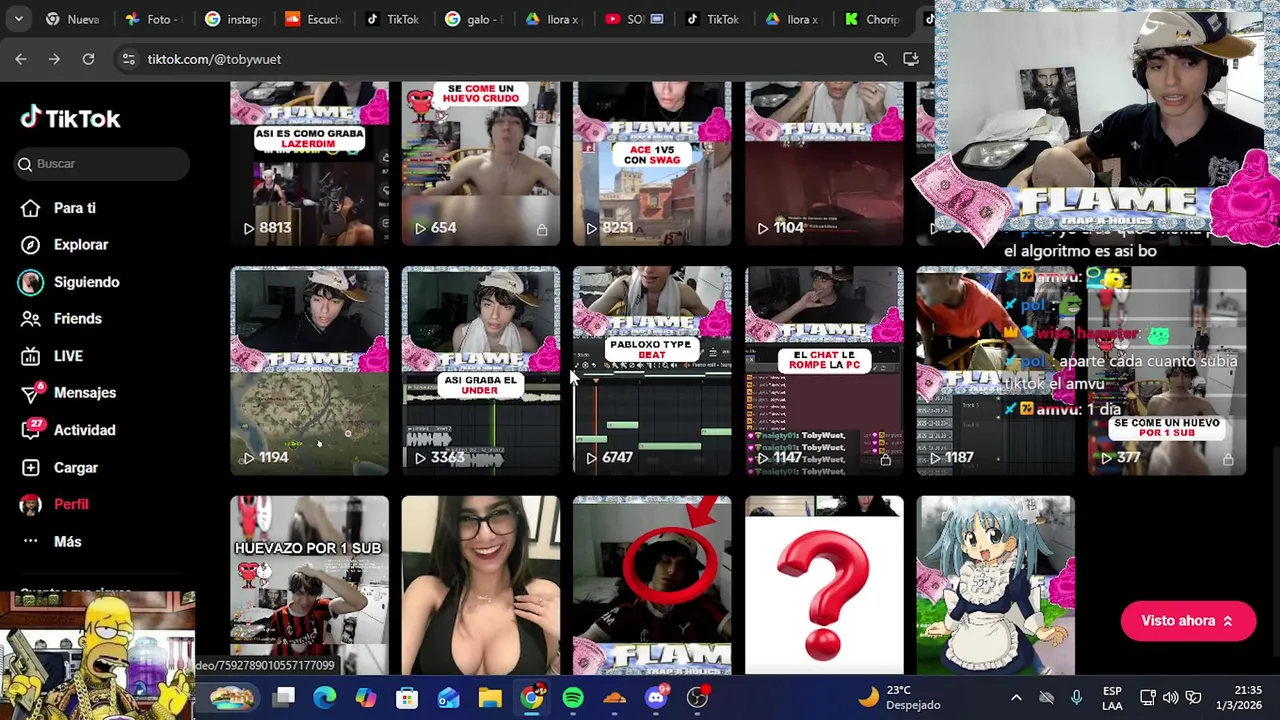
Task: Open the volume speaker control in tray
Action: pos(1170,697)
